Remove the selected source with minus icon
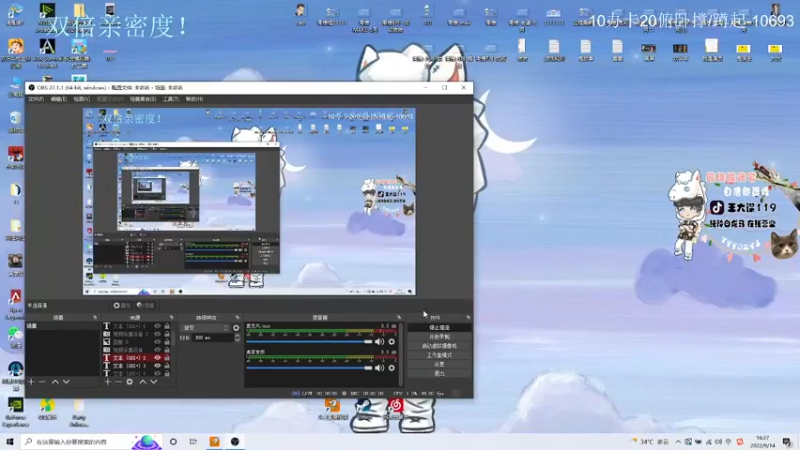The width and height of the screenshot is (800, 450). coord(118,382)
